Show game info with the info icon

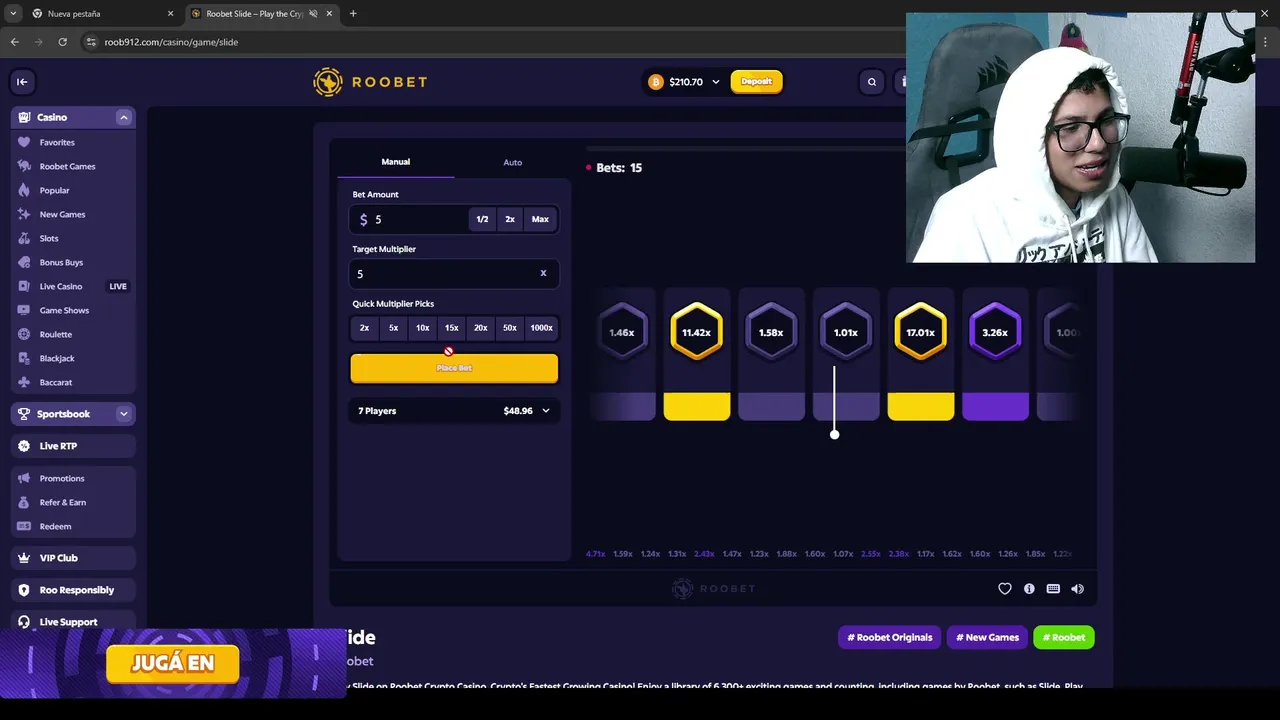1029,589
